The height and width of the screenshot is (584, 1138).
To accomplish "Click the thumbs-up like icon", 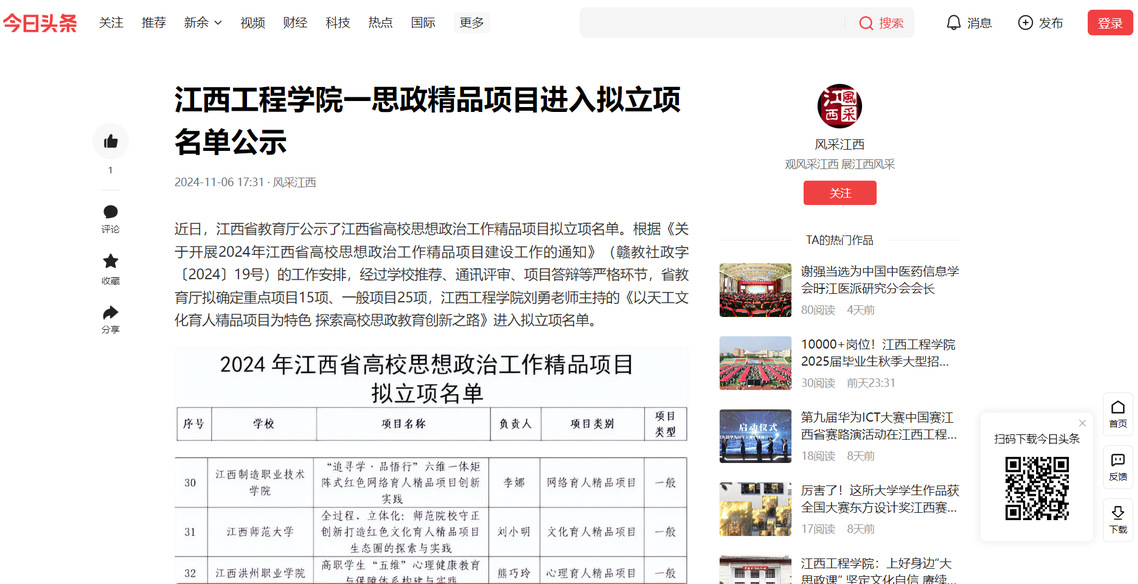I will coord(110,142).
